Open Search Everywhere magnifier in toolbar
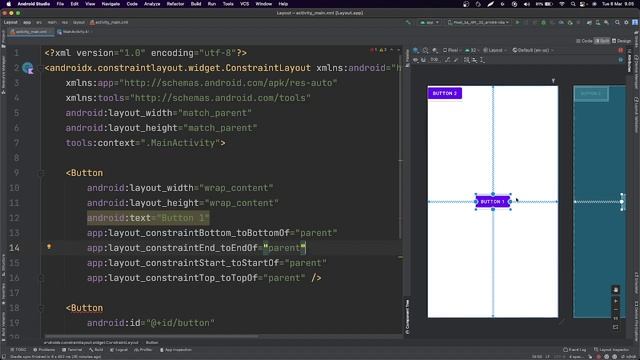This screenshot has width=640, height=360. pyautogui.click(x=617, y=22)
